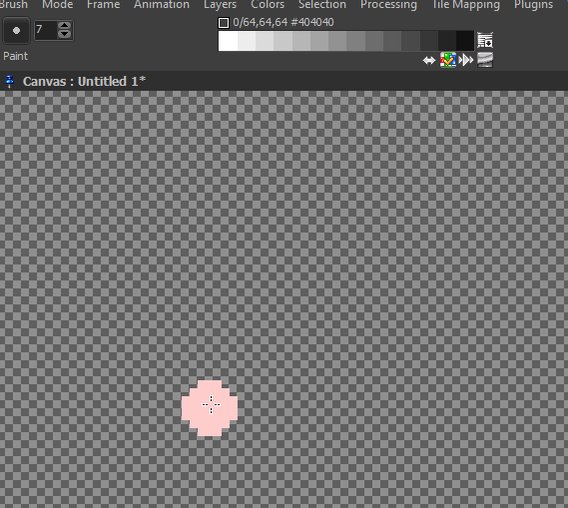Select the white swatch in the gradient palette
This screenshot has width=568, height=508.
[228, 41]
